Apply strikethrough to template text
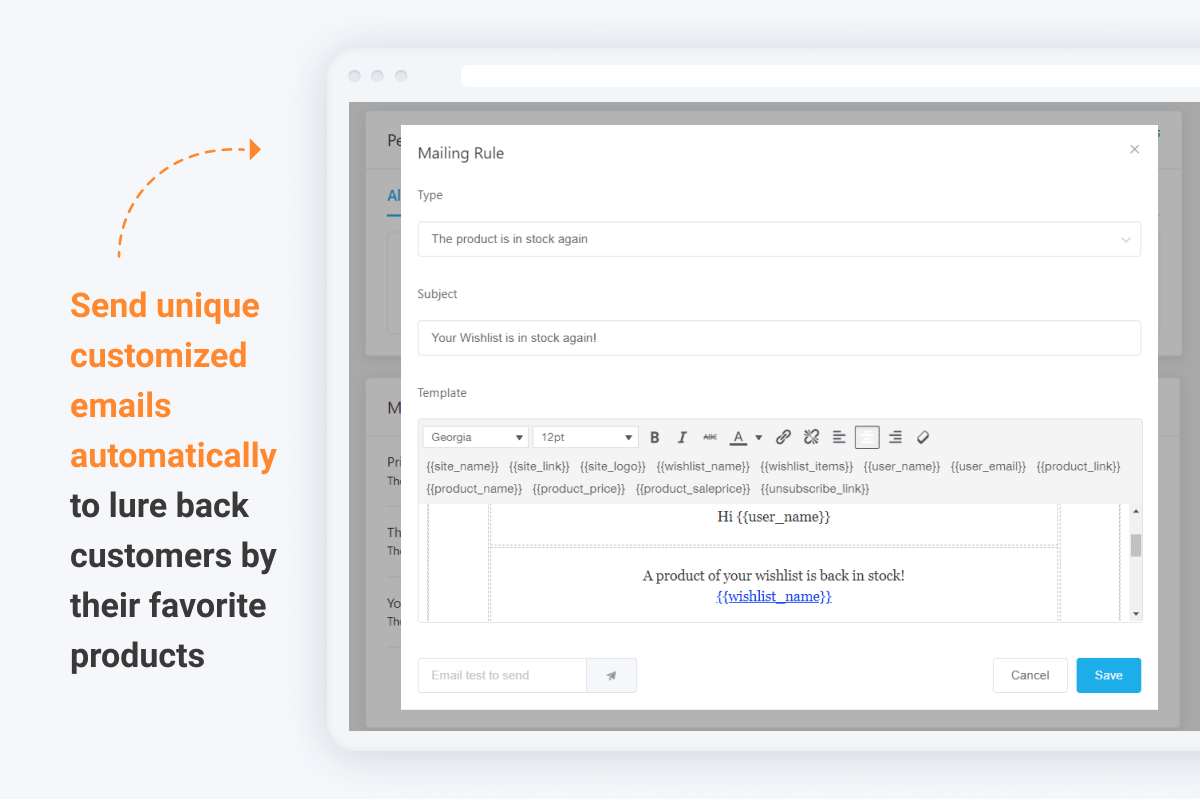 pos(710,437)
